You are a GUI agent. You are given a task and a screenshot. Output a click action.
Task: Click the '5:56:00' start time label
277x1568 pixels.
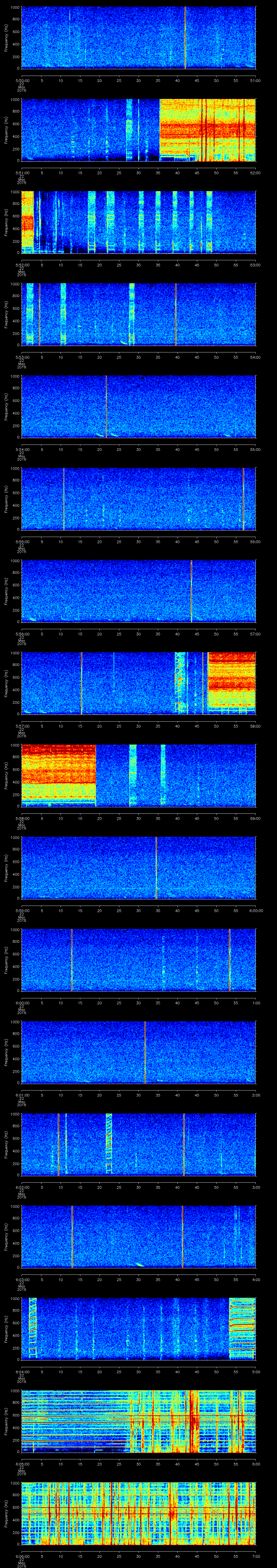pyautogui.click(x=22, y=634)
